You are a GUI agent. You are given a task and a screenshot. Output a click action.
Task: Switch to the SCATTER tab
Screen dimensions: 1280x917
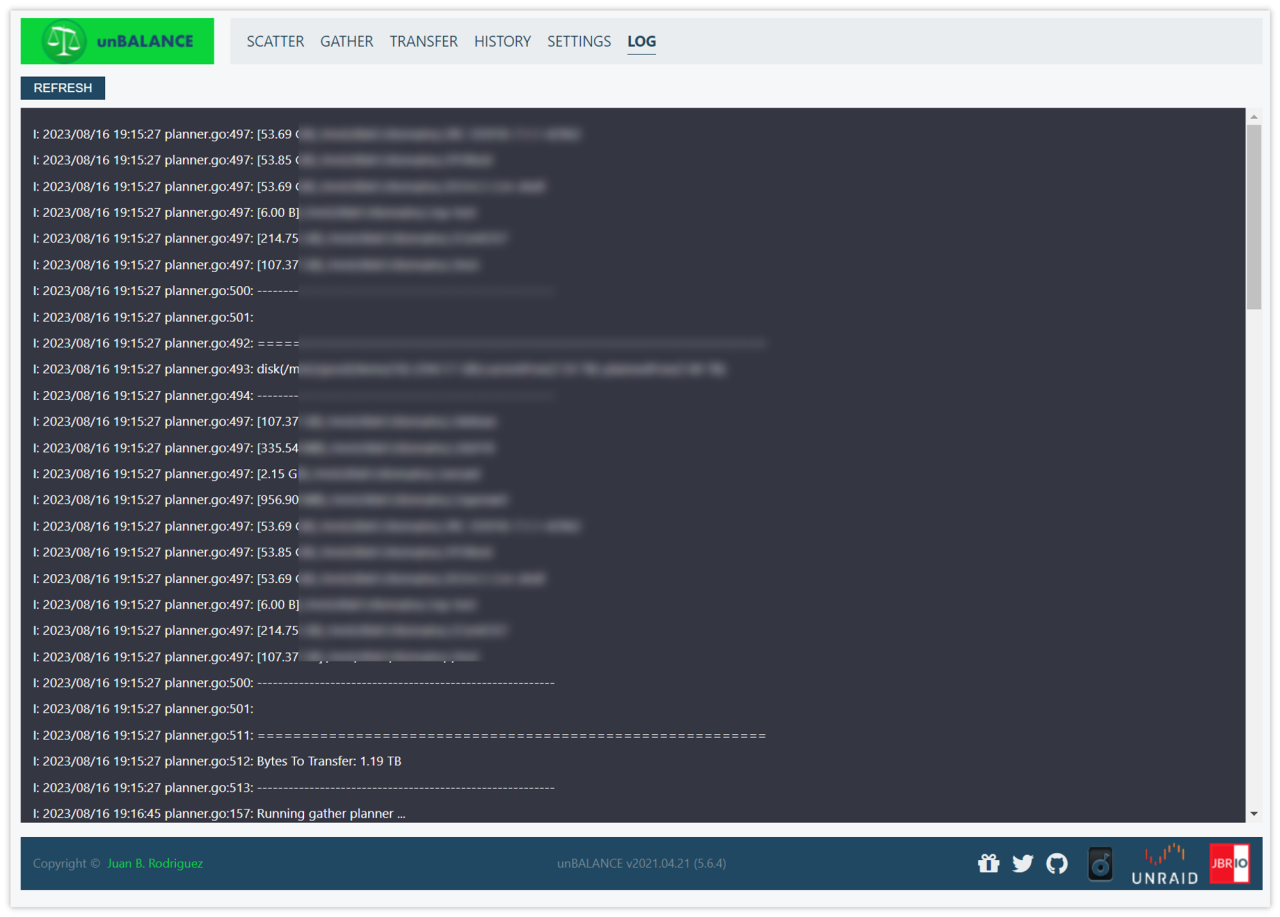[x=275, y=41]
